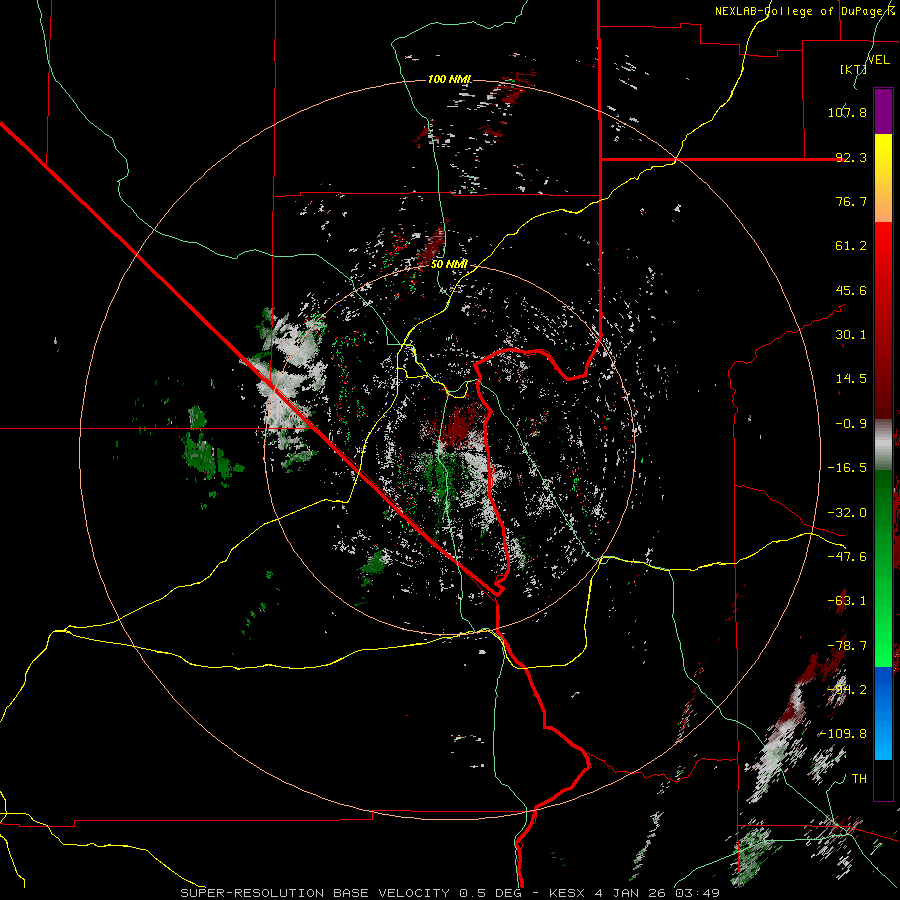Click the 50 NMI range ring label
Screen dimensions: 900x900
tap(449, 265)
